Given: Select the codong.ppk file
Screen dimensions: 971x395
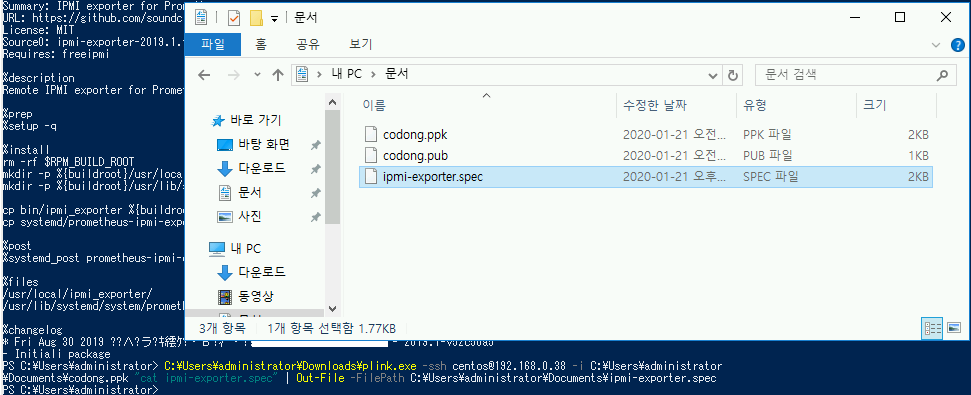Looking at the screenshot, I should 646,134.
